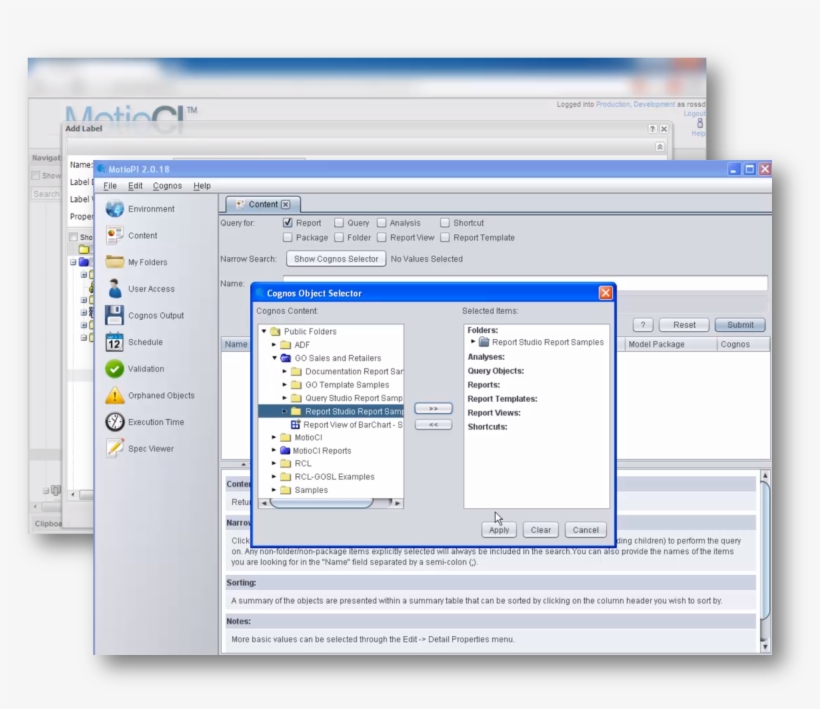Click the ADF folder icon

[286, 345]
